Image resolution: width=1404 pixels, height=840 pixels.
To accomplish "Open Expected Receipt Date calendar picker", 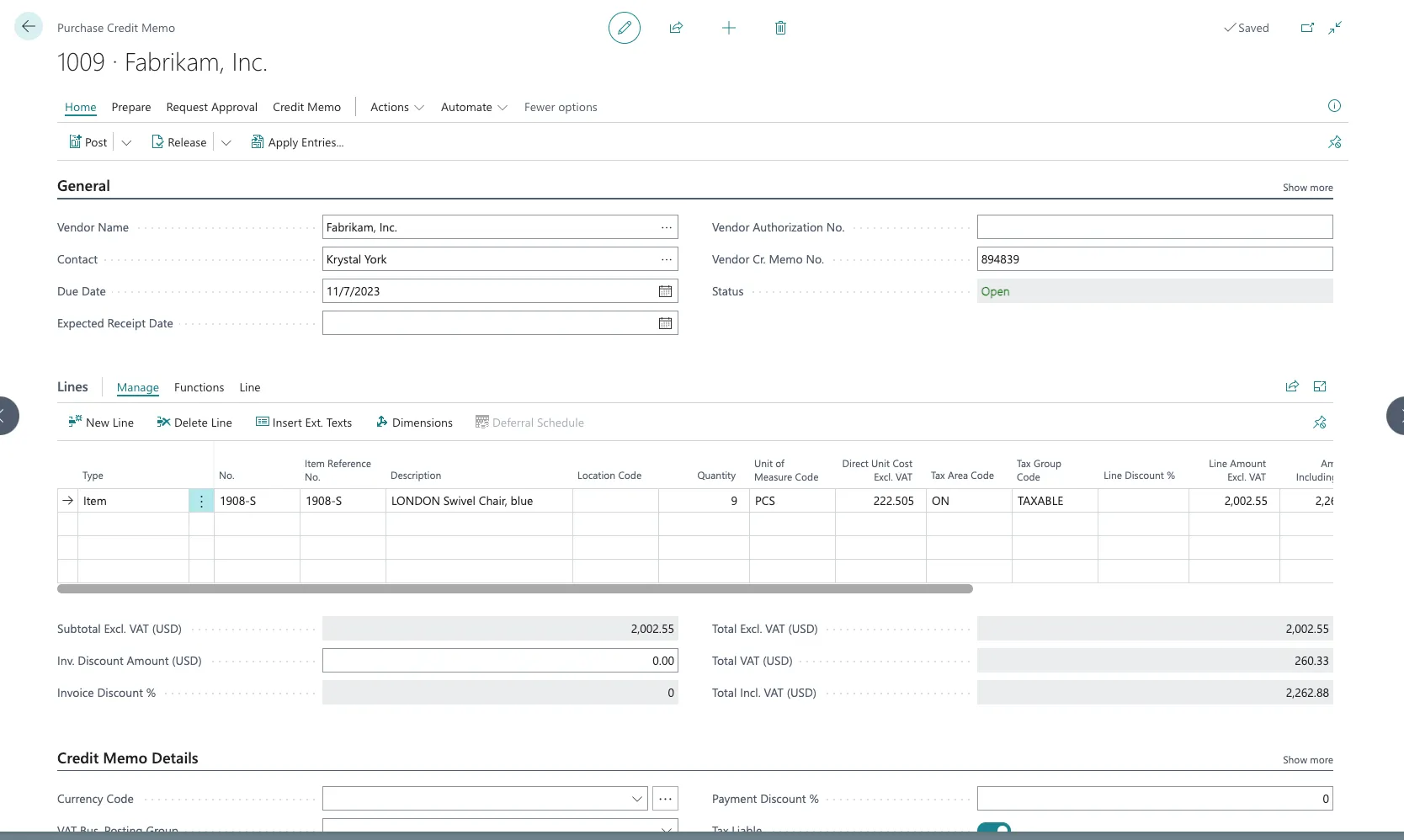I will pos(665,323).
